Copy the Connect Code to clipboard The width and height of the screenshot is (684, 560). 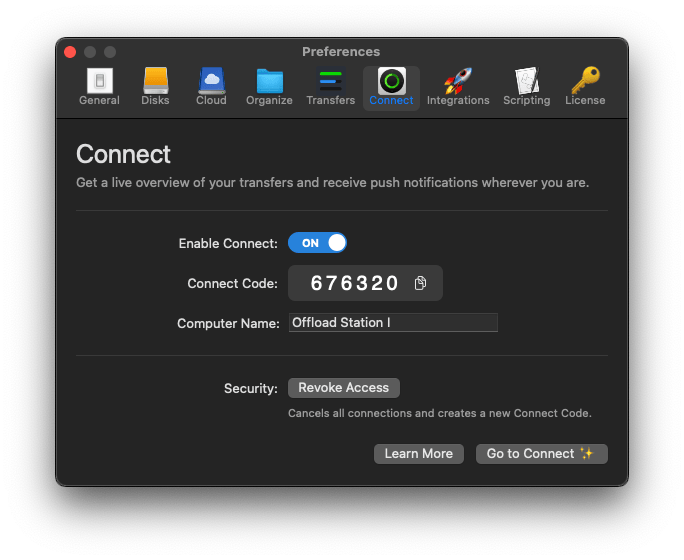421,284
